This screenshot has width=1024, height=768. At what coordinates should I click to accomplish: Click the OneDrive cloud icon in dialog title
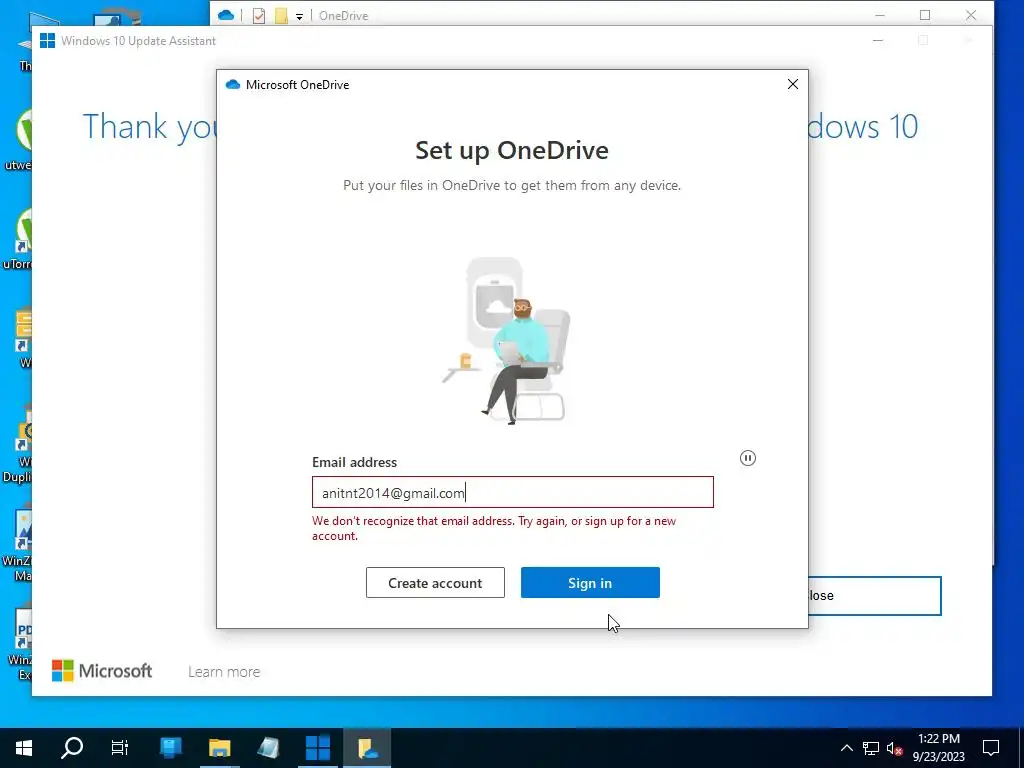pos(232,84)
